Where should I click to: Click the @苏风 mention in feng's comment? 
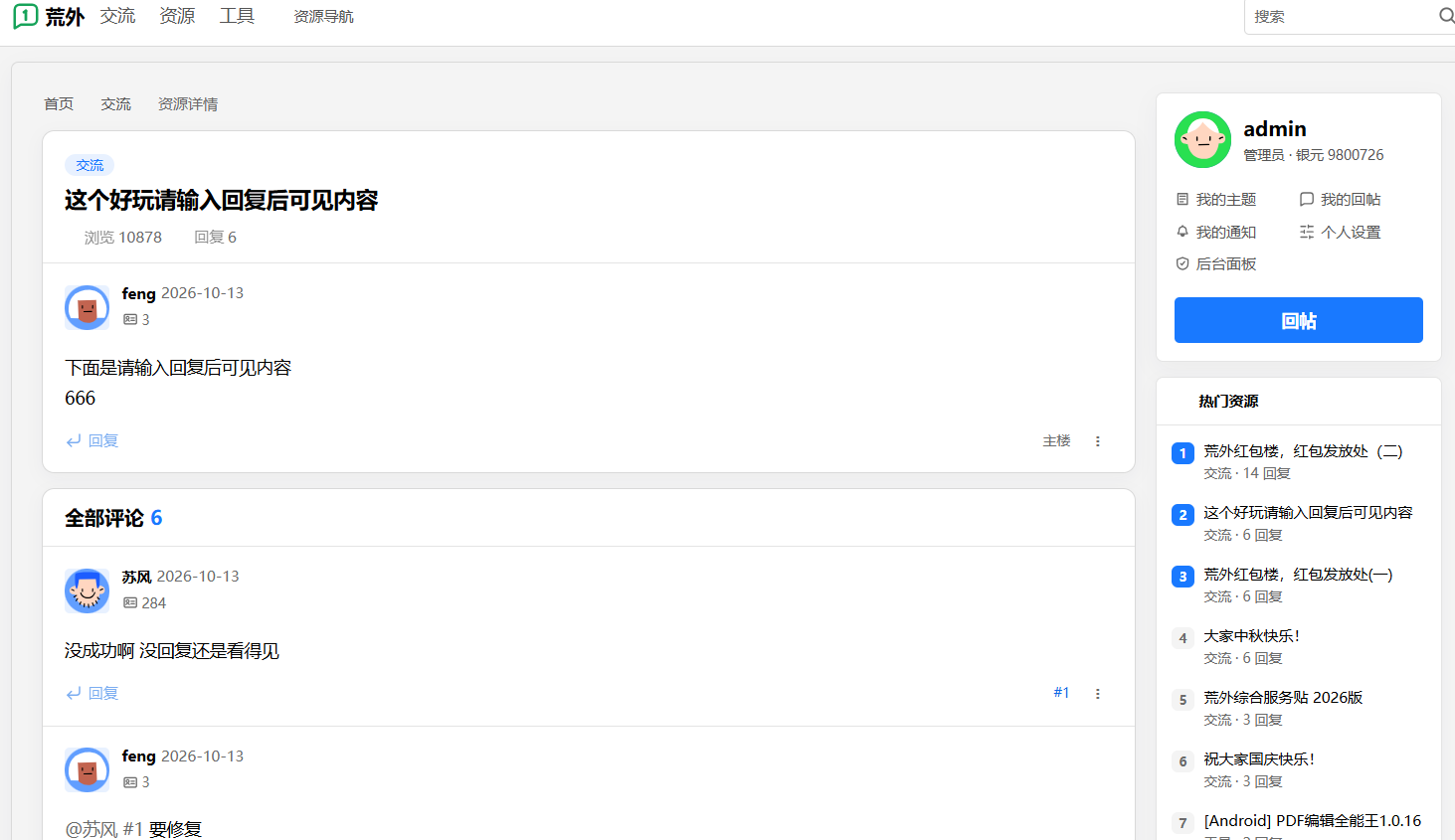(x=91, y=829)
